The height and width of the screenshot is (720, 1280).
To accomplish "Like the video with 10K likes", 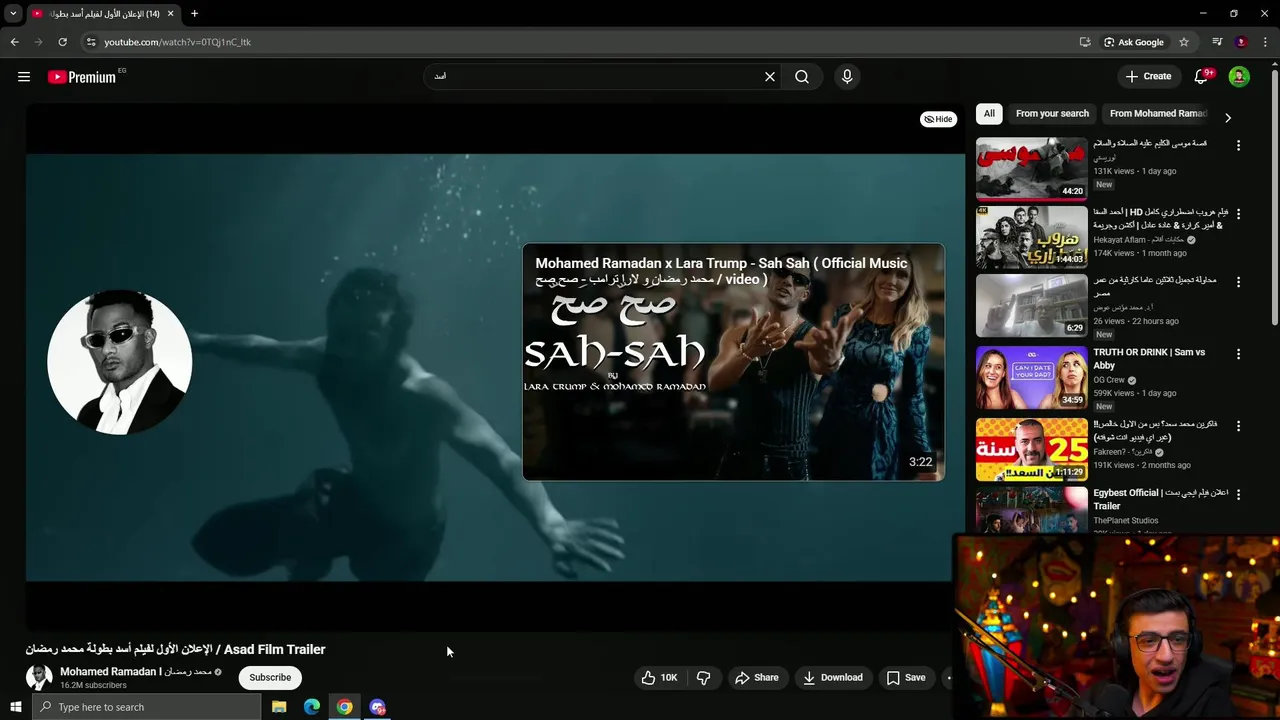I will [660, 677].
